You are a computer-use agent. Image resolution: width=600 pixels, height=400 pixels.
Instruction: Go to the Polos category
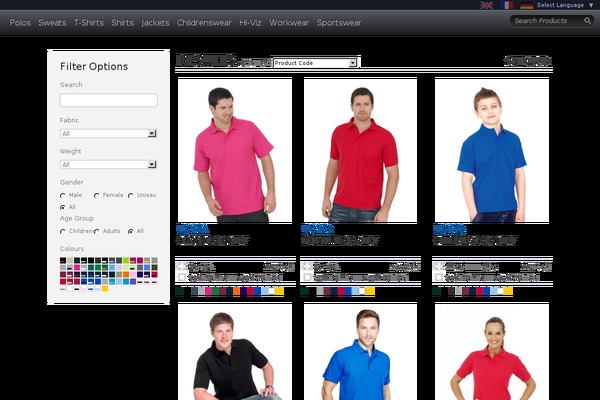[x=20, y=22]
